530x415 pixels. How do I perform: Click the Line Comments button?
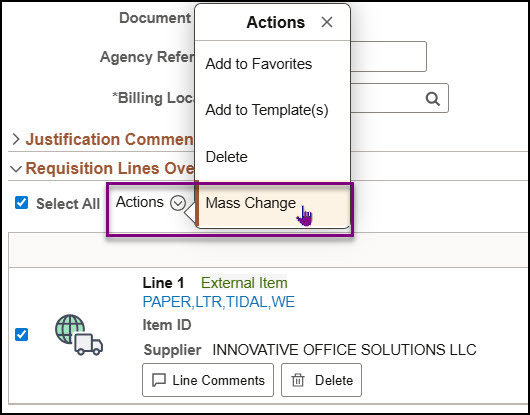coord(208,380)
